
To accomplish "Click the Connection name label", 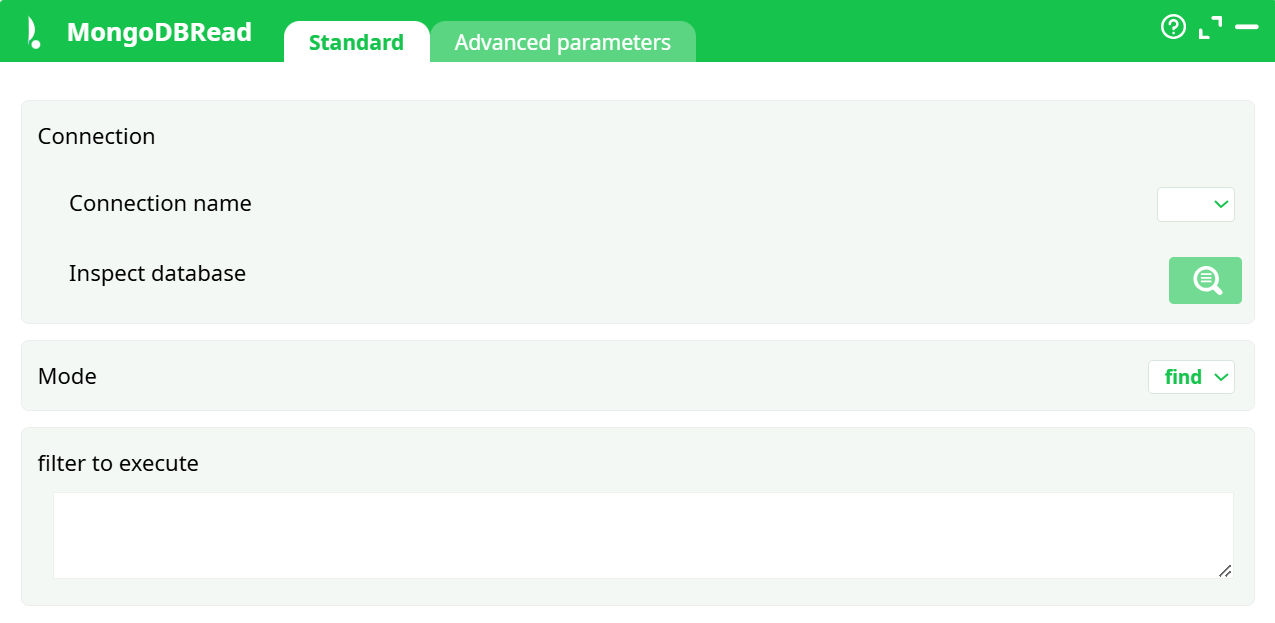I will pos(160,204).
